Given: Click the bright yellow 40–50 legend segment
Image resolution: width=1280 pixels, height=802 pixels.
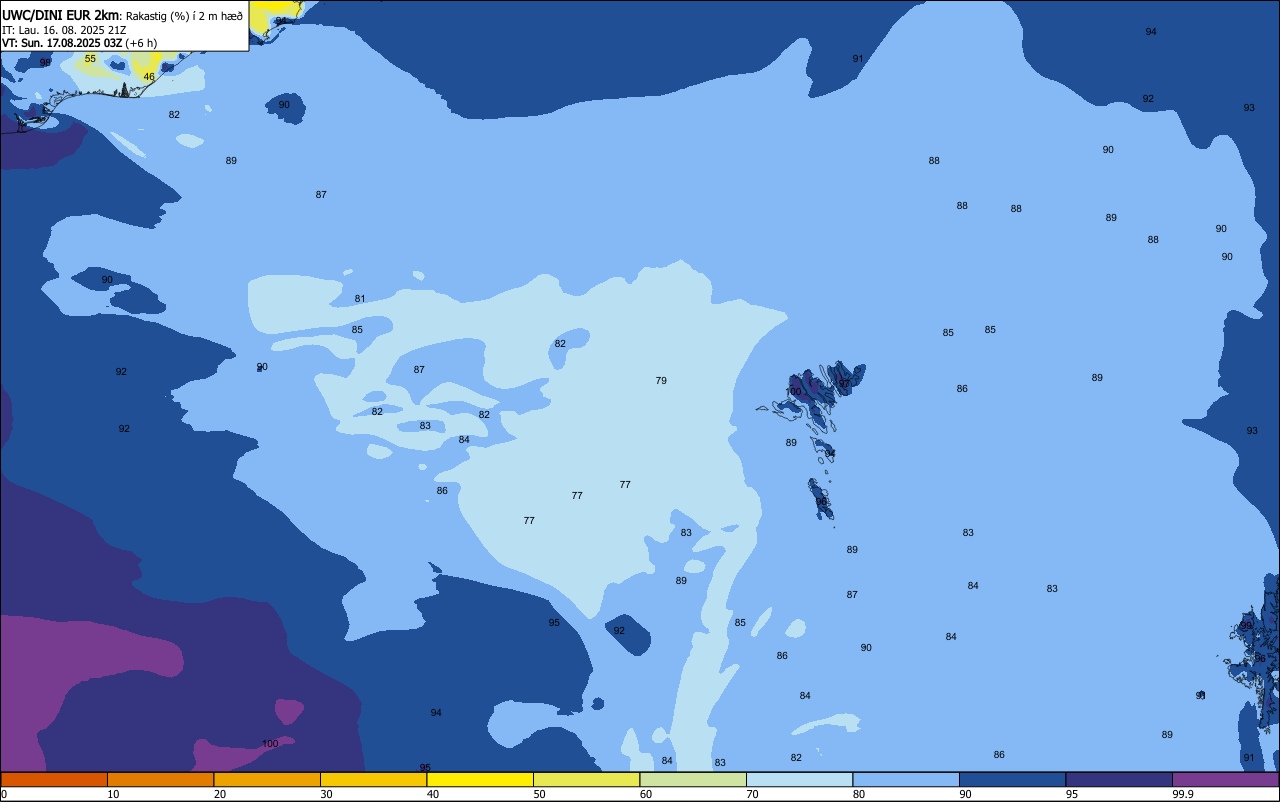Looking at the screenshot, I should point(480,779).
